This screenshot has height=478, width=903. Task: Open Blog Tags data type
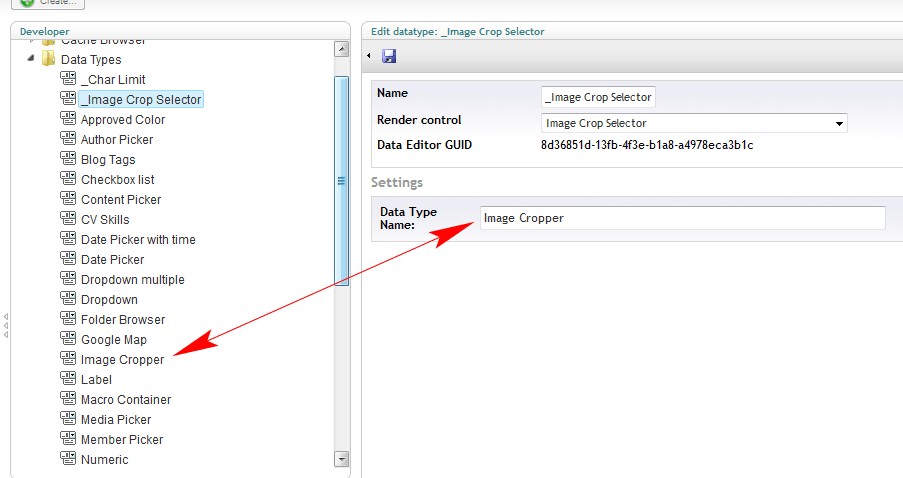click(x=108, y=160)
